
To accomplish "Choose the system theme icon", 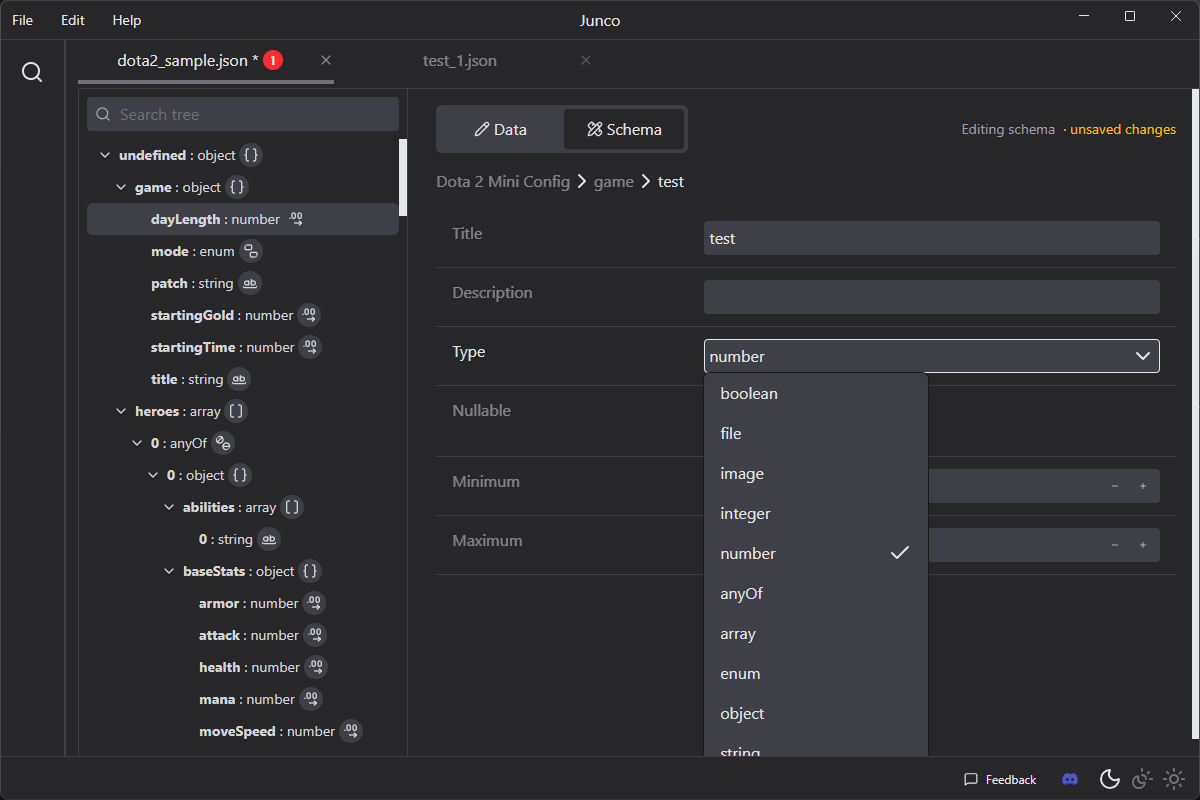I will pos(1142,779).
